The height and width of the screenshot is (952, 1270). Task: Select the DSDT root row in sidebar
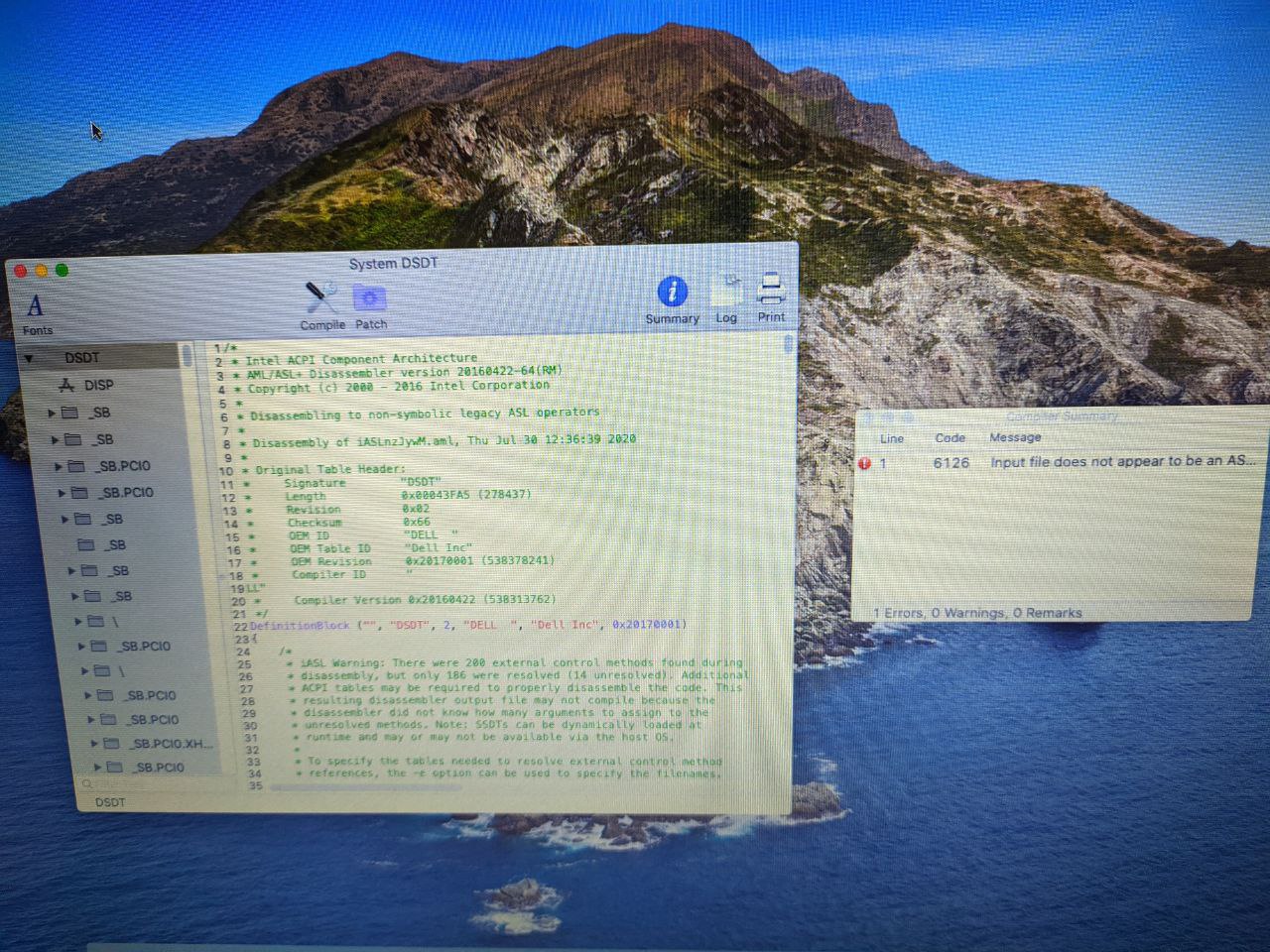tap(99, 357)
